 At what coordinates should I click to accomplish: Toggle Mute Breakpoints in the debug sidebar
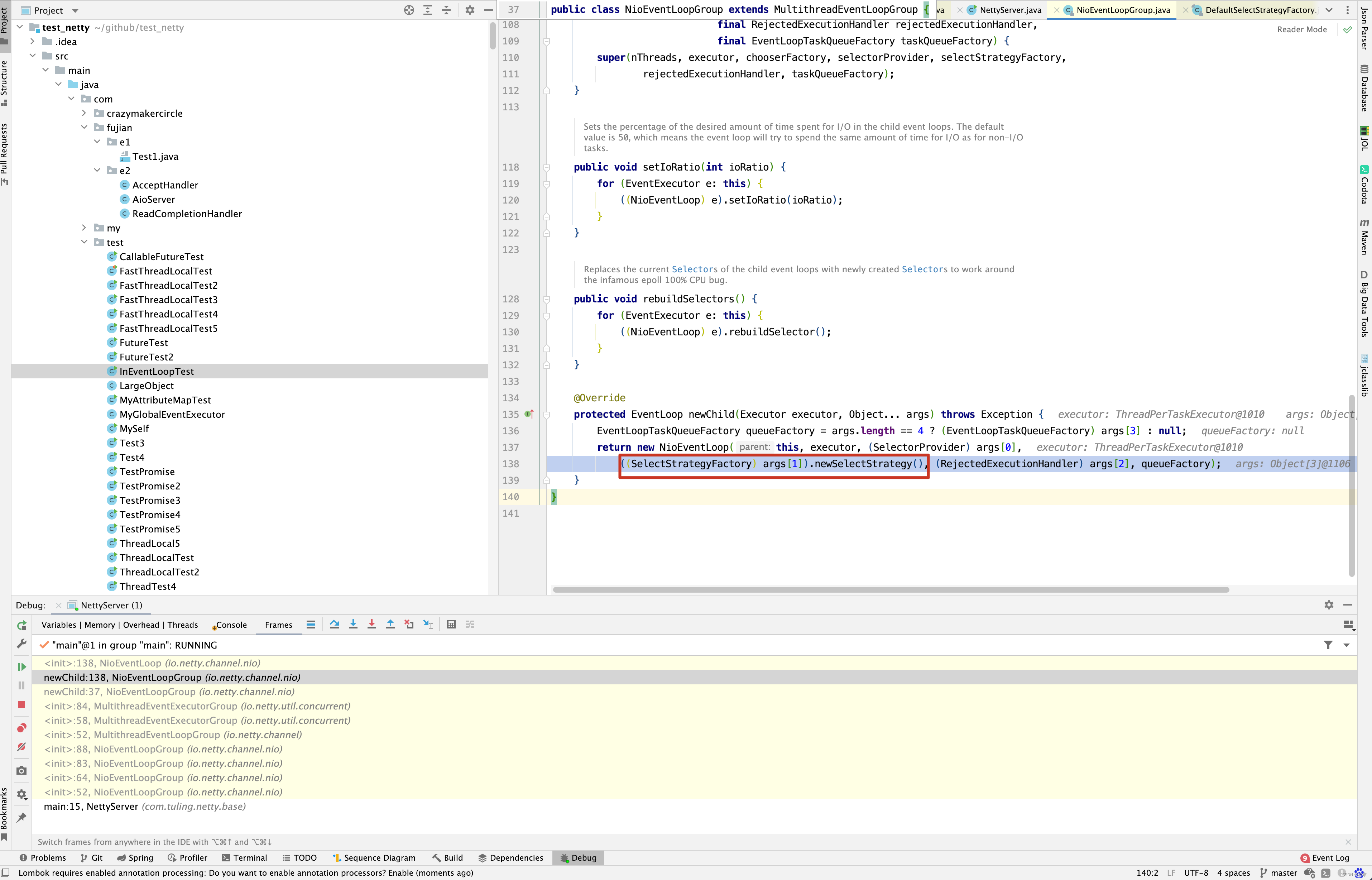click(22, 747)
